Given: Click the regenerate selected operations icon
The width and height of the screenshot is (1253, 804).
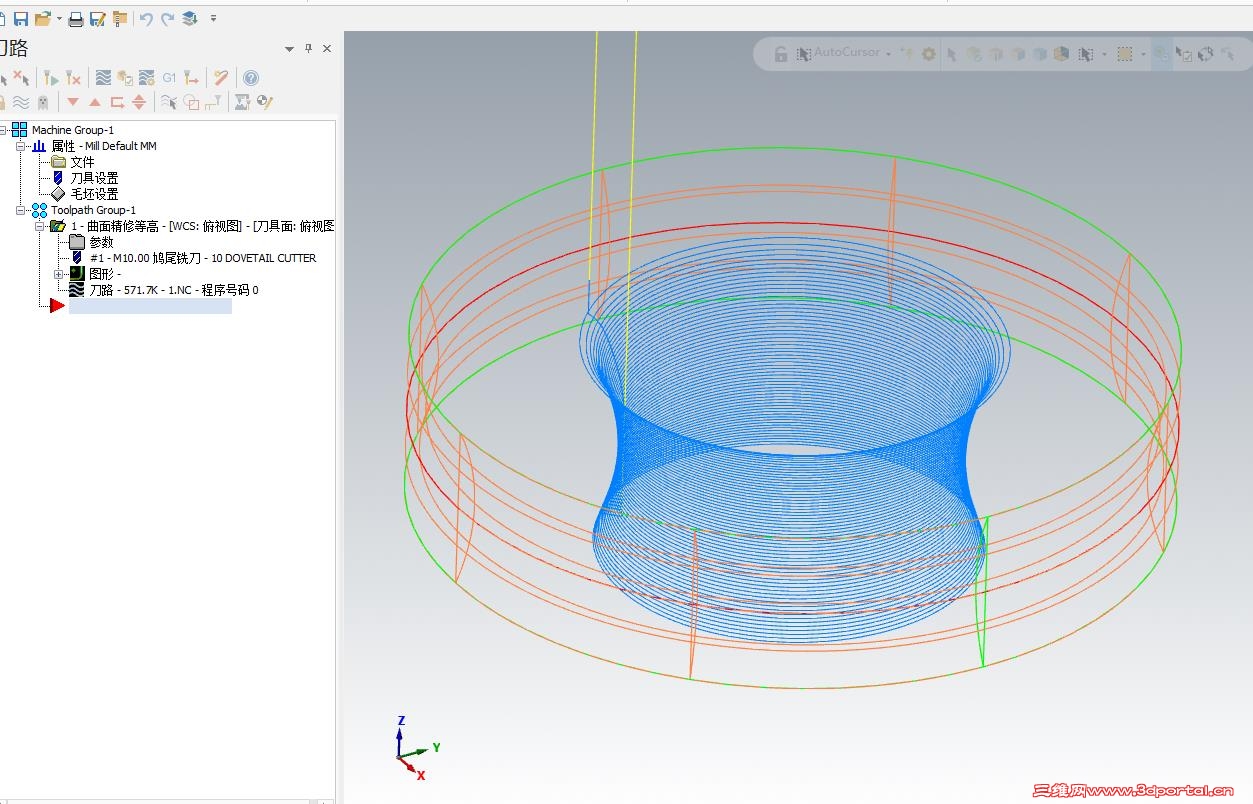Looking at the screenshot, I should (x=51, y=78).
